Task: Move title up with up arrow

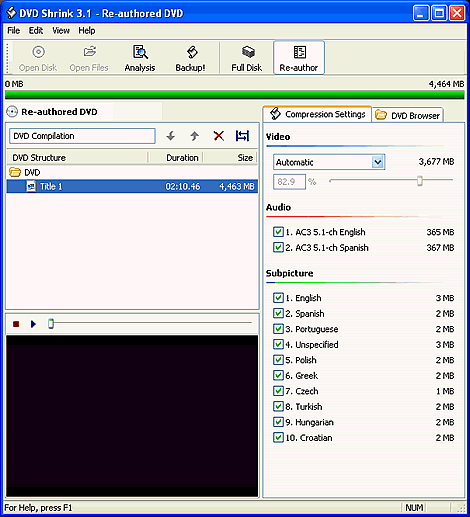Action: 195,136
